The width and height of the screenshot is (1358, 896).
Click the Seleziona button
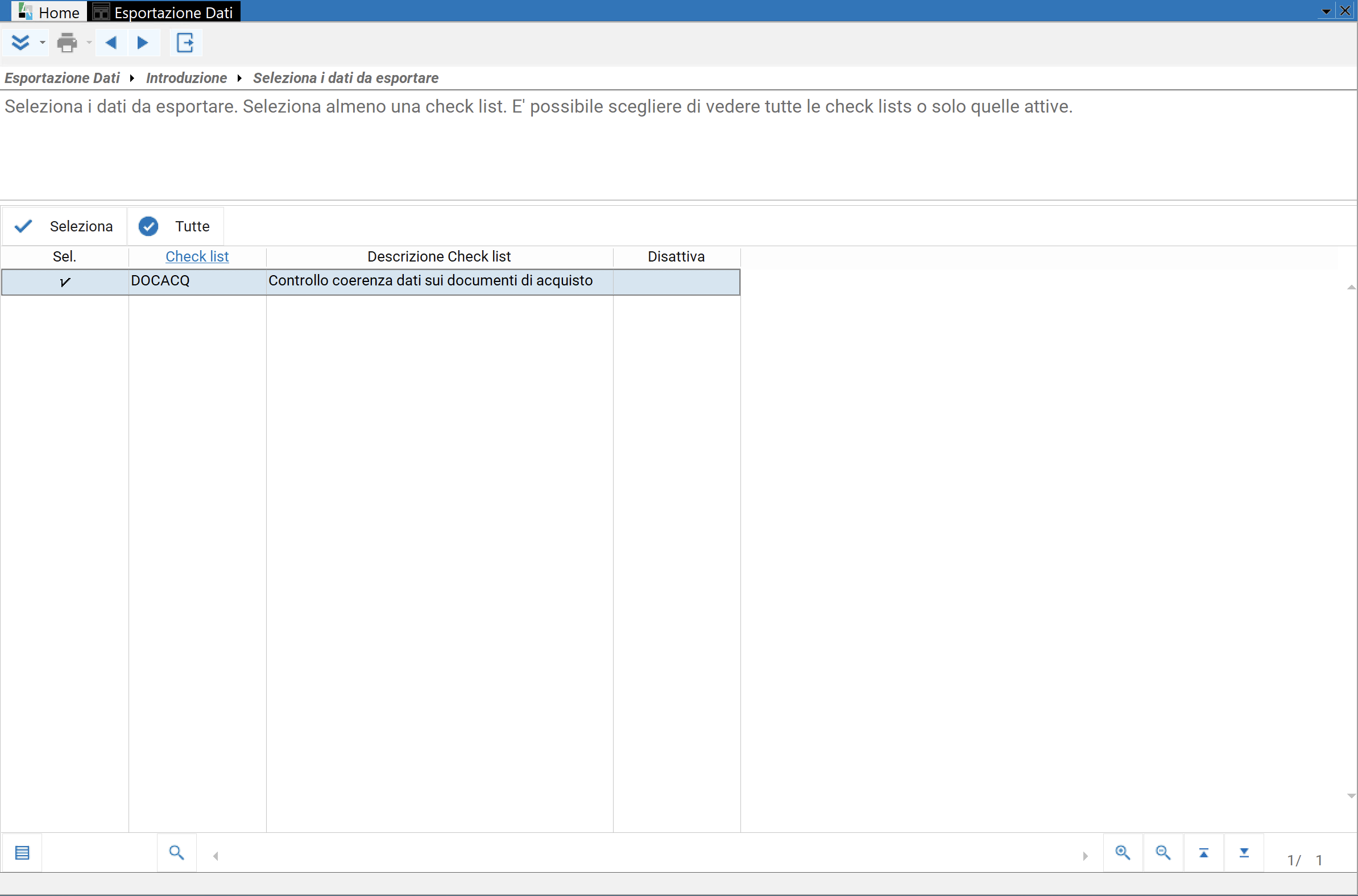tap(64, 226)
